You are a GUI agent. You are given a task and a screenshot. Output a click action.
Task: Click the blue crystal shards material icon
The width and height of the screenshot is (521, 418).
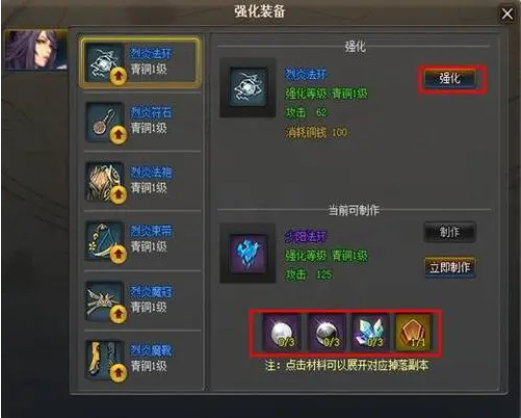pyautogui.click(x=370, y=333)
